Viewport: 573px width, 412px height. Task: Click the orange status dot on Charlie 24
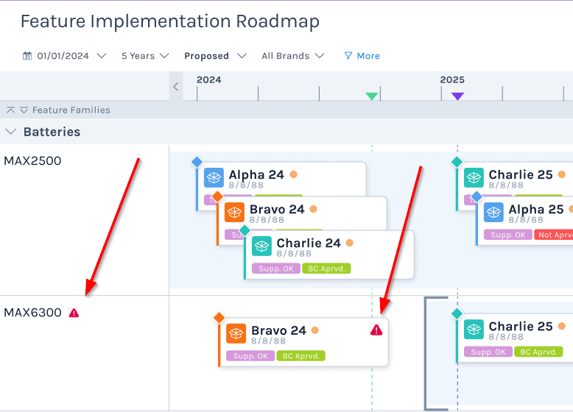(349, 243)
